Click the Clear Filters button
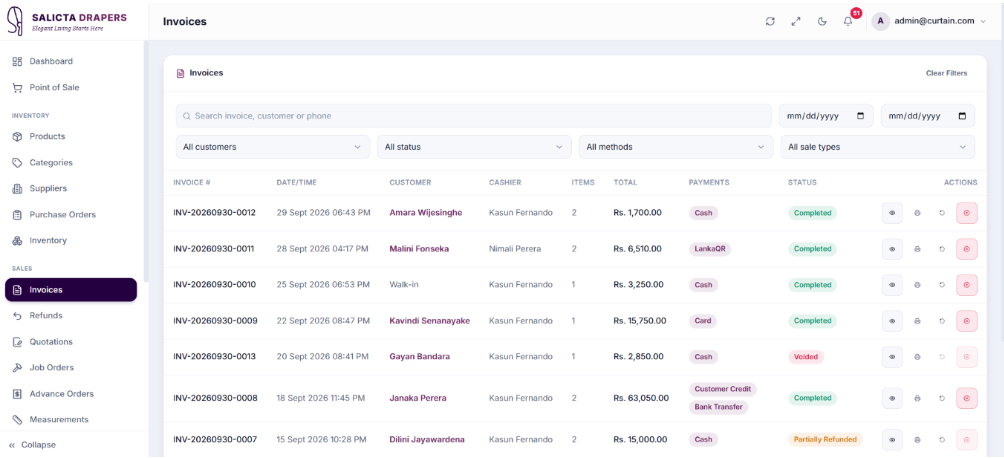 [946, 73]
